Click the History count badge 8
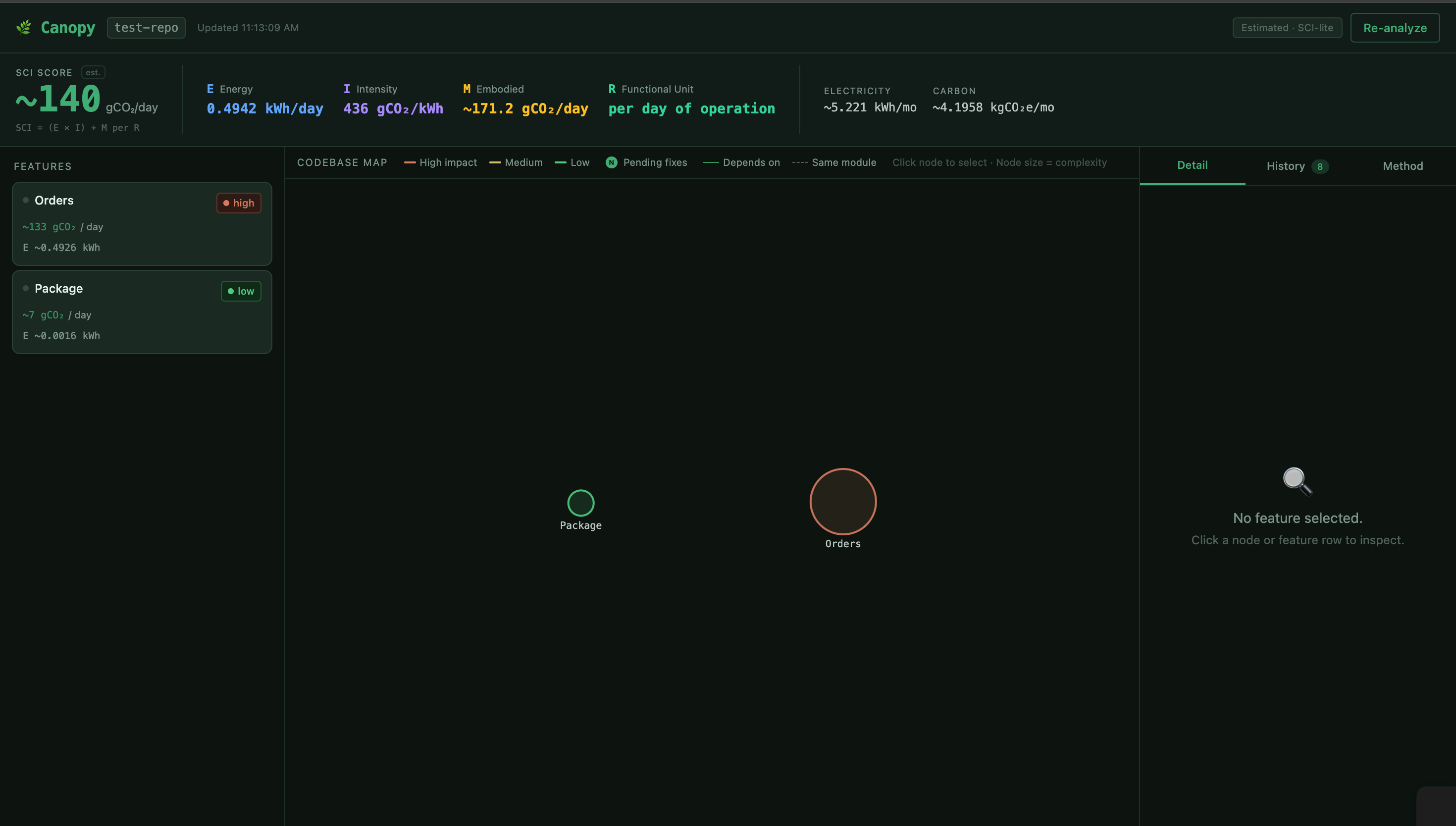The height and width of the screenshot is (826, 1456). [1319, 167]
